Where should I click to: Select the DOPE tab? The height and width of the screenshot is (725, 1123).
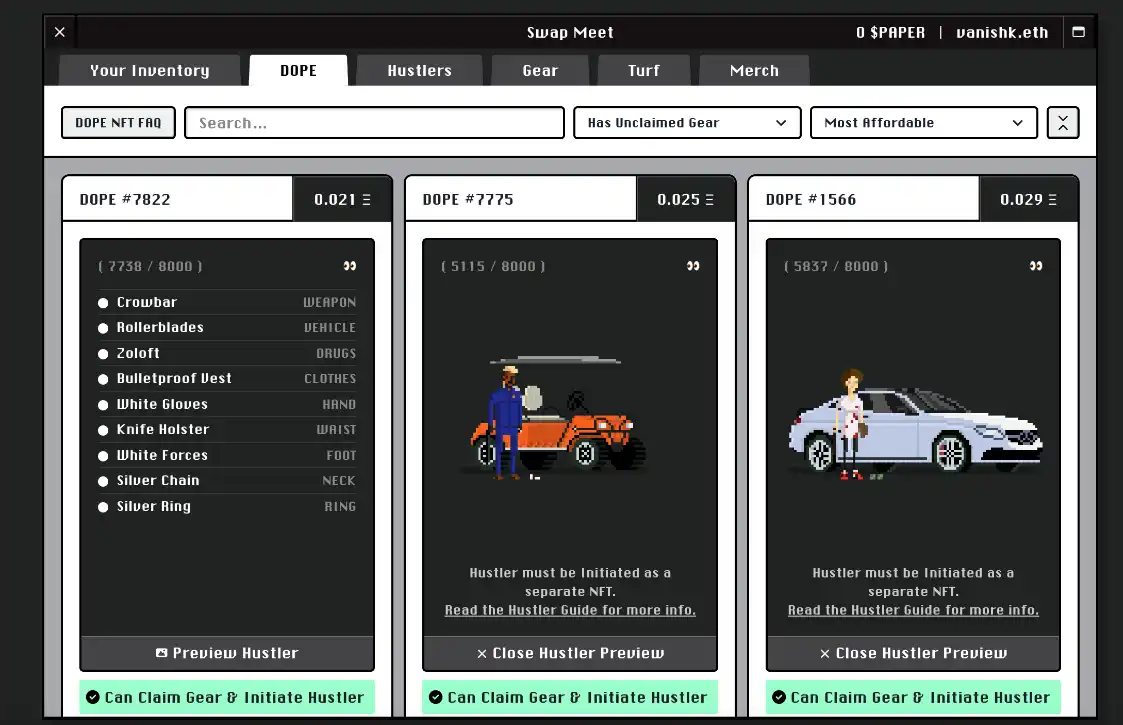pos(299,70)
